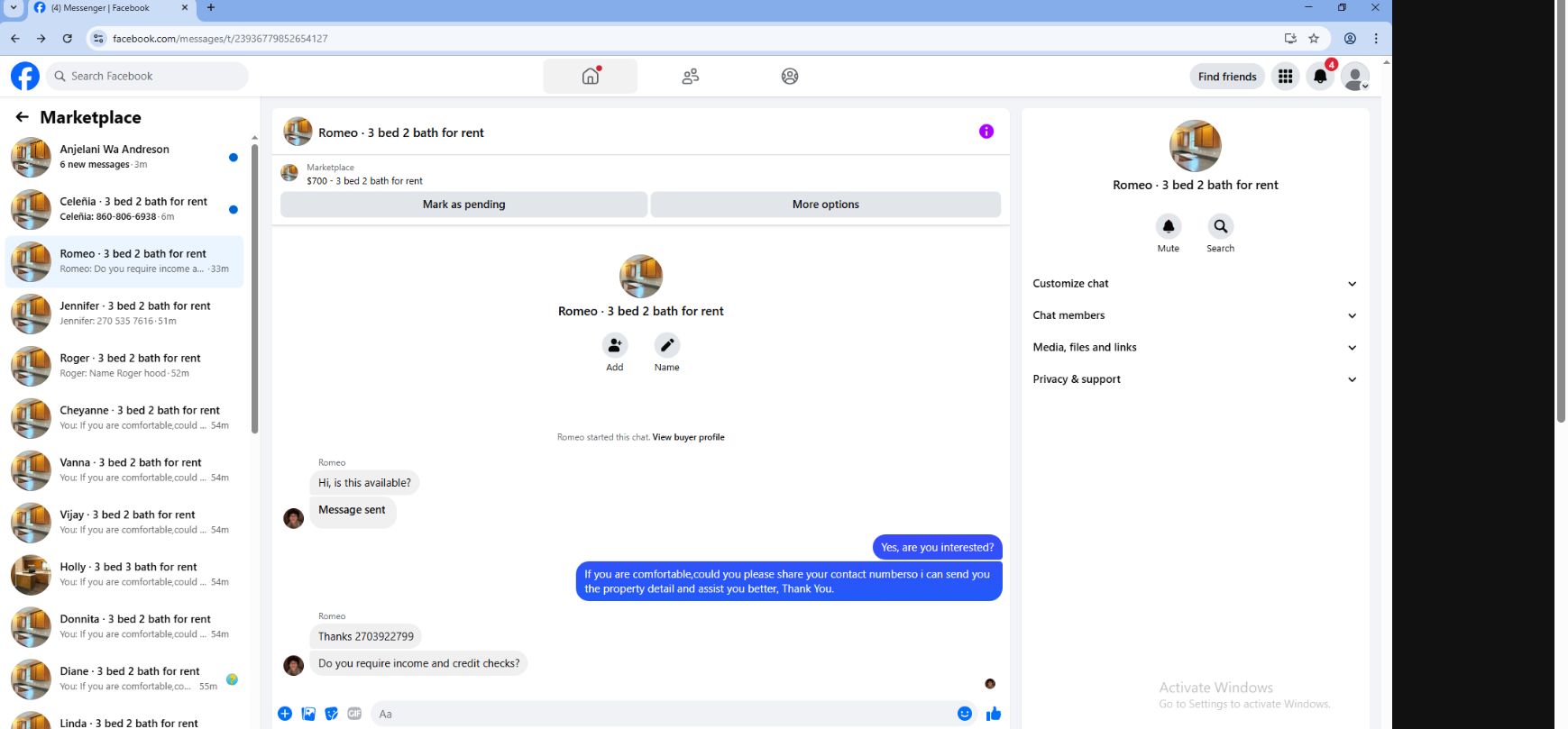Go to Home feed icon
The height and width of the screenshot is (729, 1568).
(x=591, y=76)
